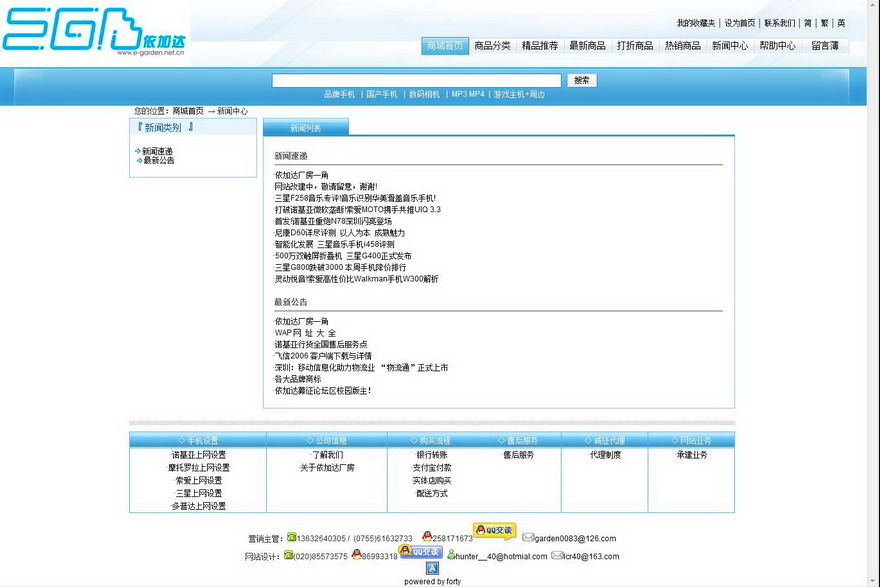This screenshot has width=880, height=587.
Task: Click the green phone icon beside 13632640305
Action: tap(291, 537)
